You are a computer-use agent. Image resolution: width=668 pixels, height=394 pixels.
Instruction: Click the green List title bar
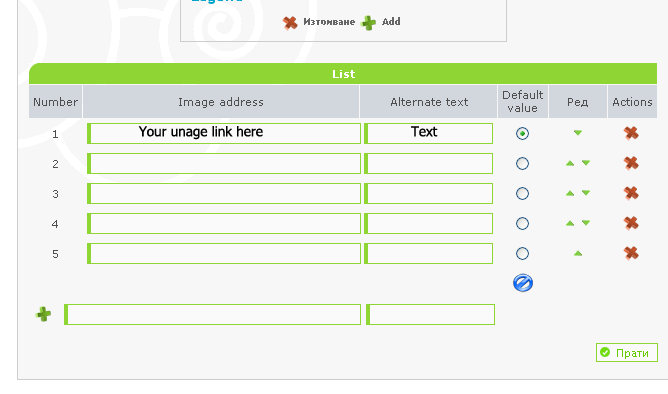pos(343,74)
